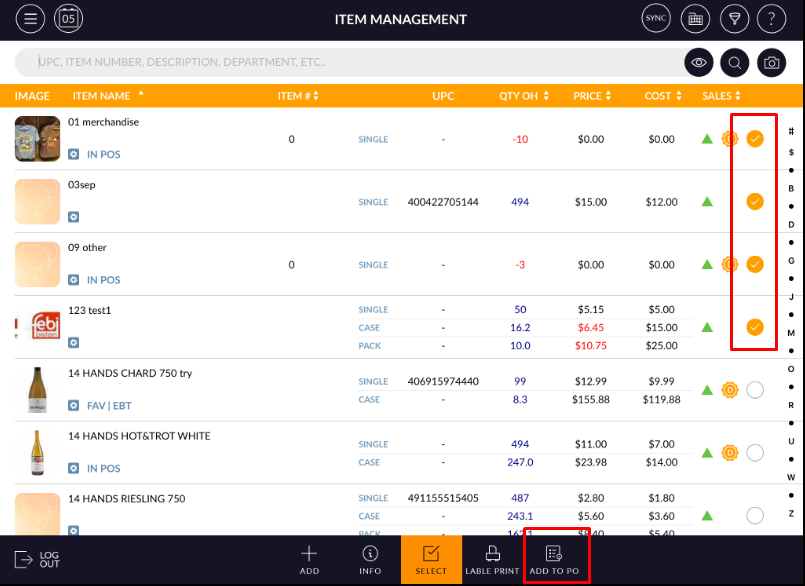
Task: Open the calendar 05 icon
Action: 68,18
